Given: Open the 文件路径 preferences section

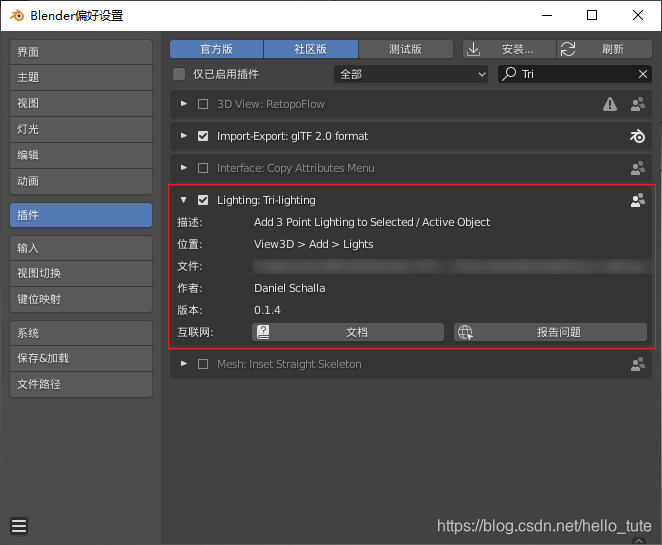Looking at the screenshot, I should pos(81,385).
